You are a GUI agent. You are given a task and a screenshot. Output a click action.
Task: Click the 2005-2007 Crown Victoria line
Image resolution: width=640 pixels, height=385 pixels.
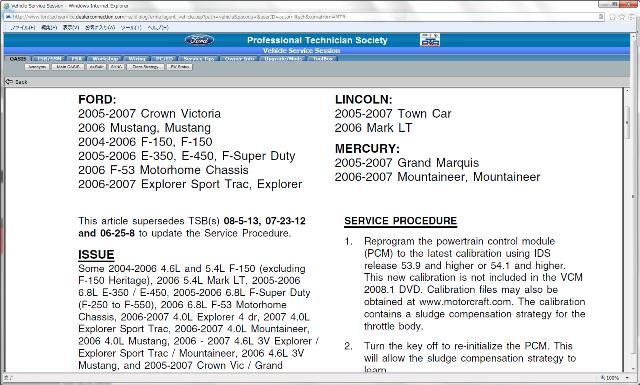pyautogui.click(x=149, y=113)
